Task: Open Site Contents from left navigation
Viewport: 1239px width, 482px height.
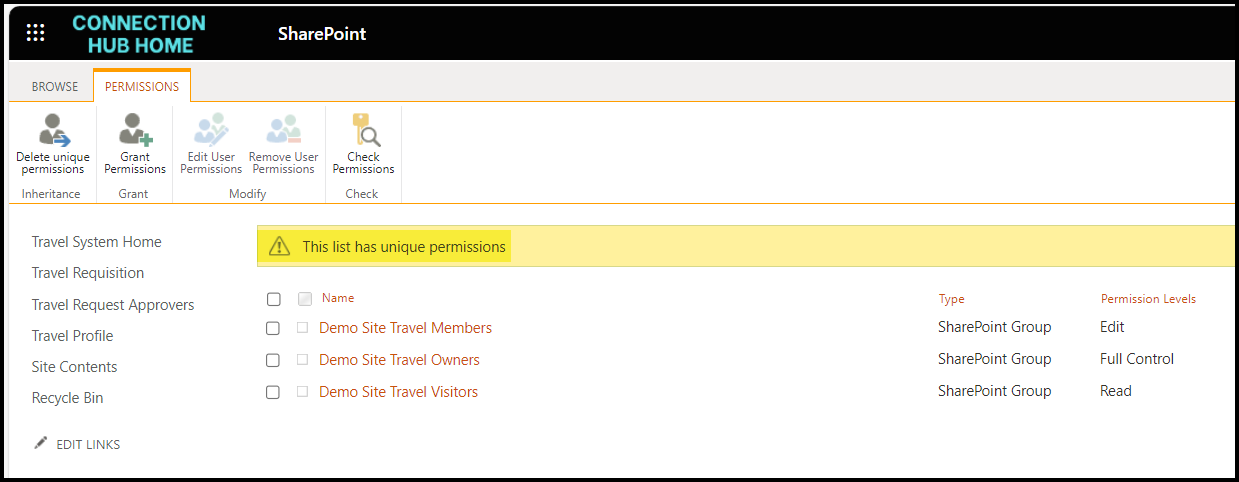Action: pos(75,367)
